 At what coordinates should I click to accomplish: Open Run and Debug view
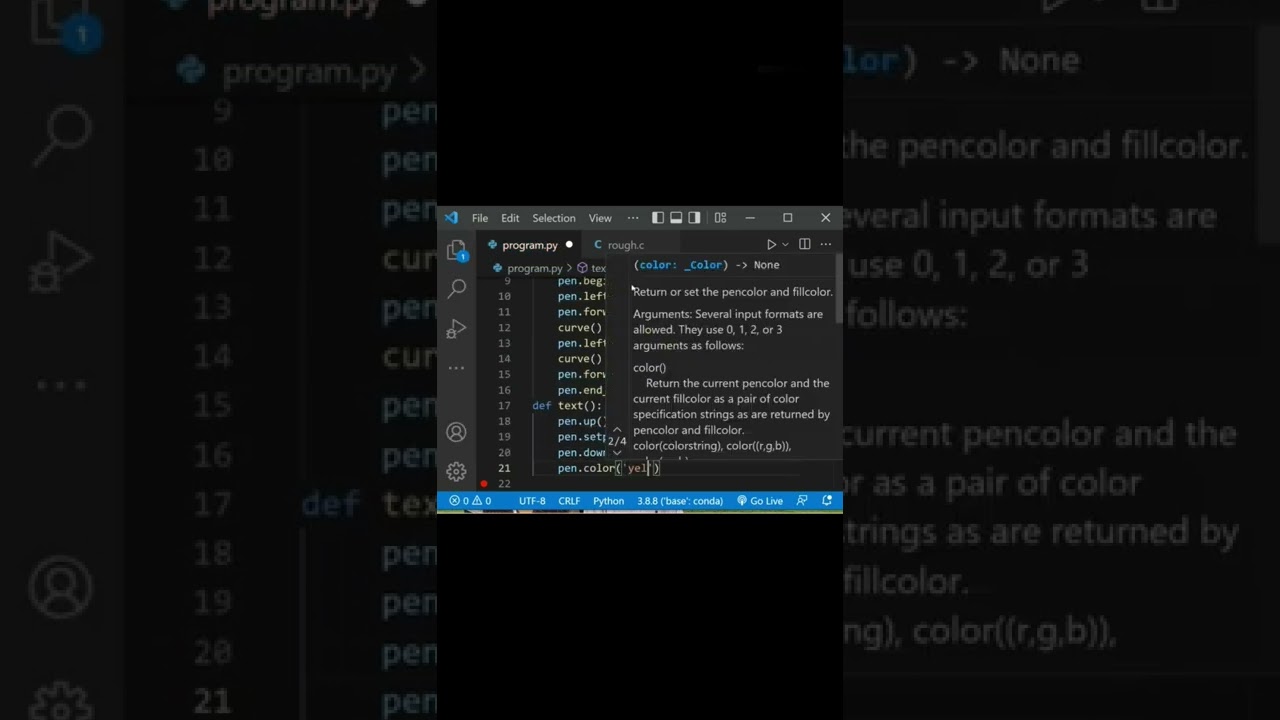coord(457,329)
